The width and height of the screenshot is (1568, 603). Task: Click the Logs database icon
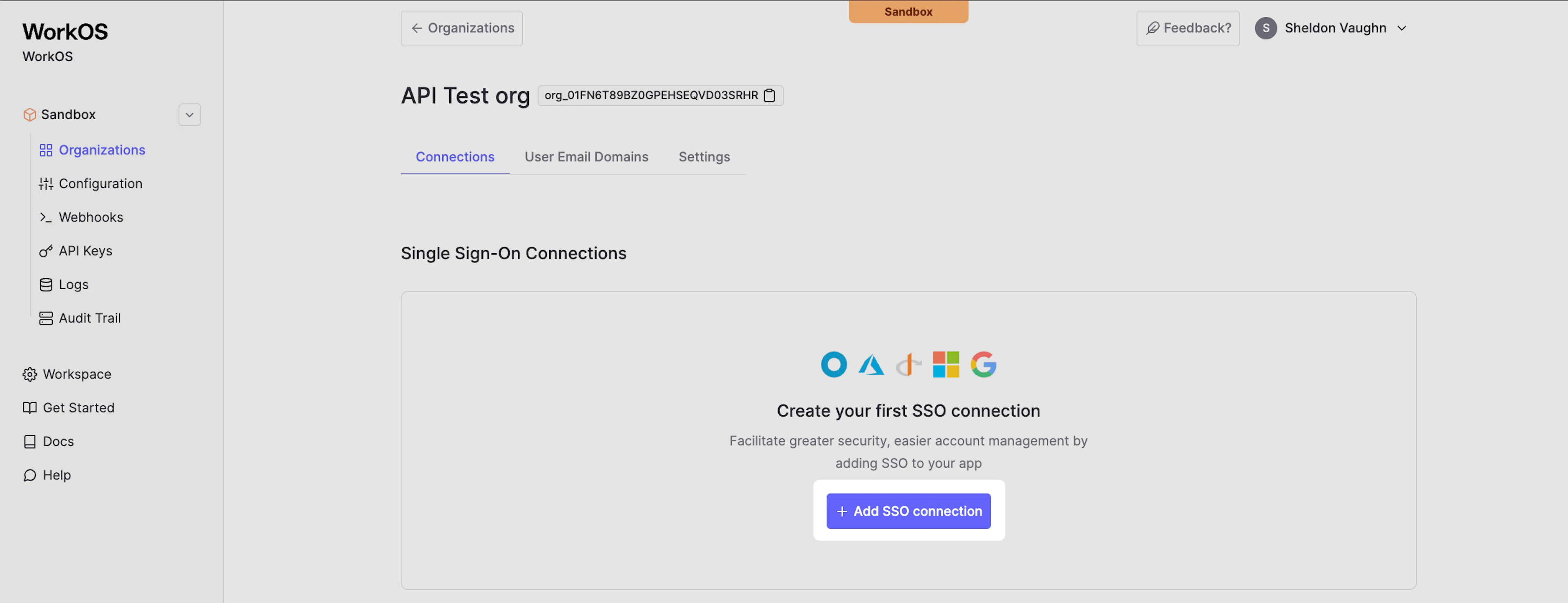(x=46, y=284)
